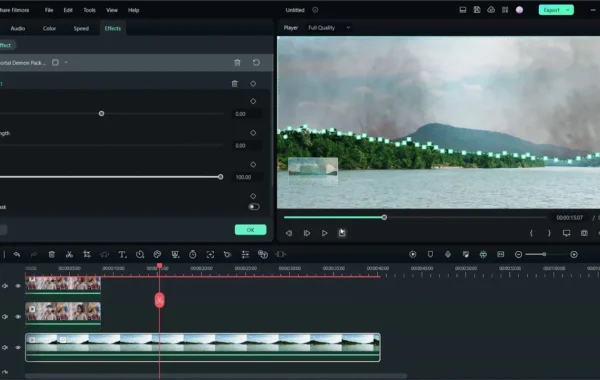
Task: Add text with the T tool
Action: (x=122, y=254)
